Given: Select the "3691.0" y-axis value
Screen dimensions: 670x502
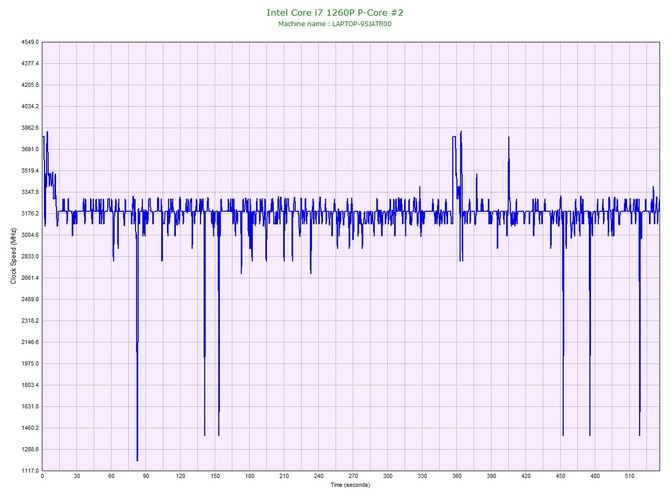Looking at the screenshot, I should pyautogui.click(x=30, y=150).
